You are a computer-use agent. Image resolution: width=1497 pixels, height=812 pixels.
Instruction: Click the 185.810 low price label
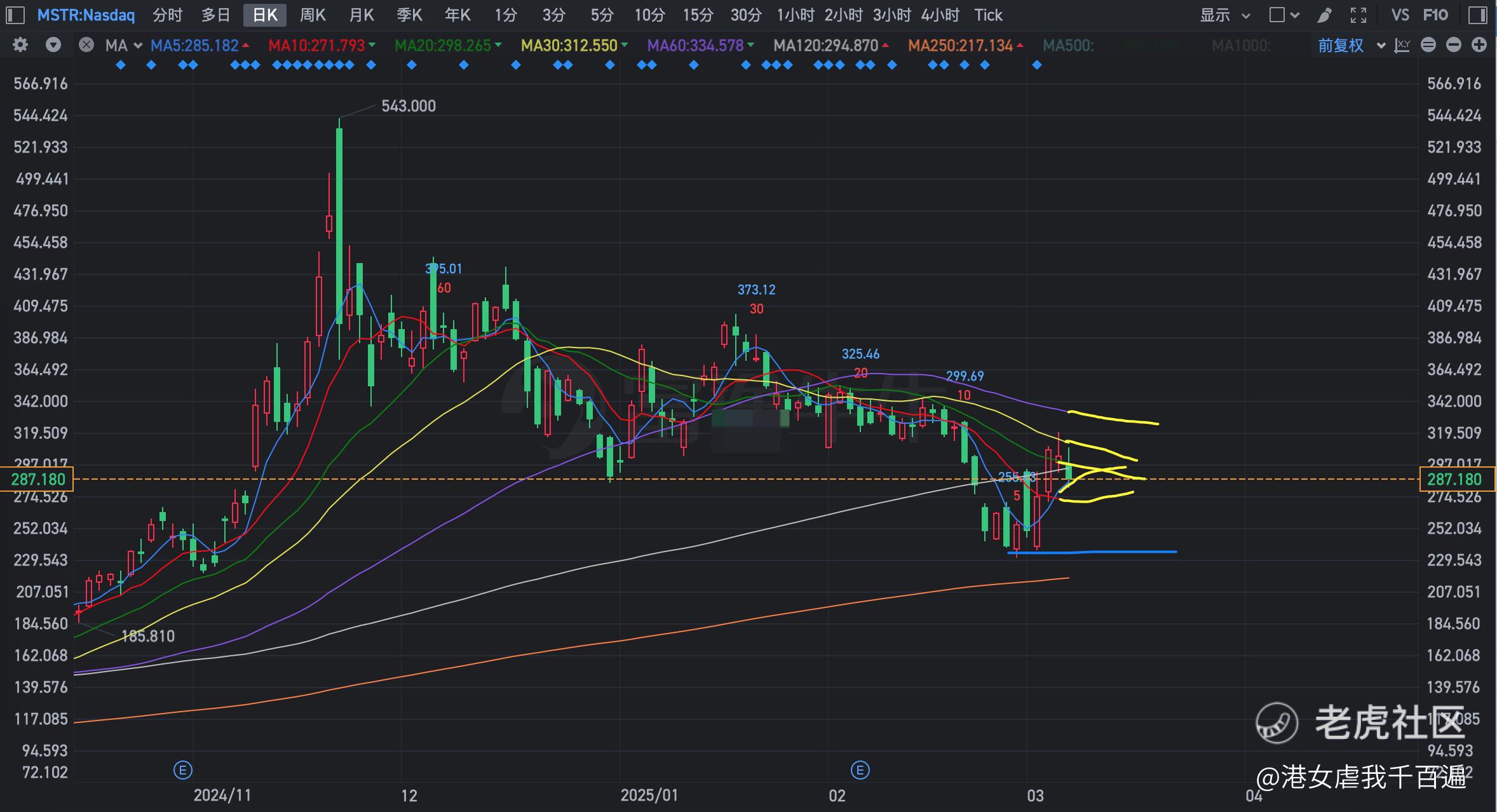pos(148,636)
